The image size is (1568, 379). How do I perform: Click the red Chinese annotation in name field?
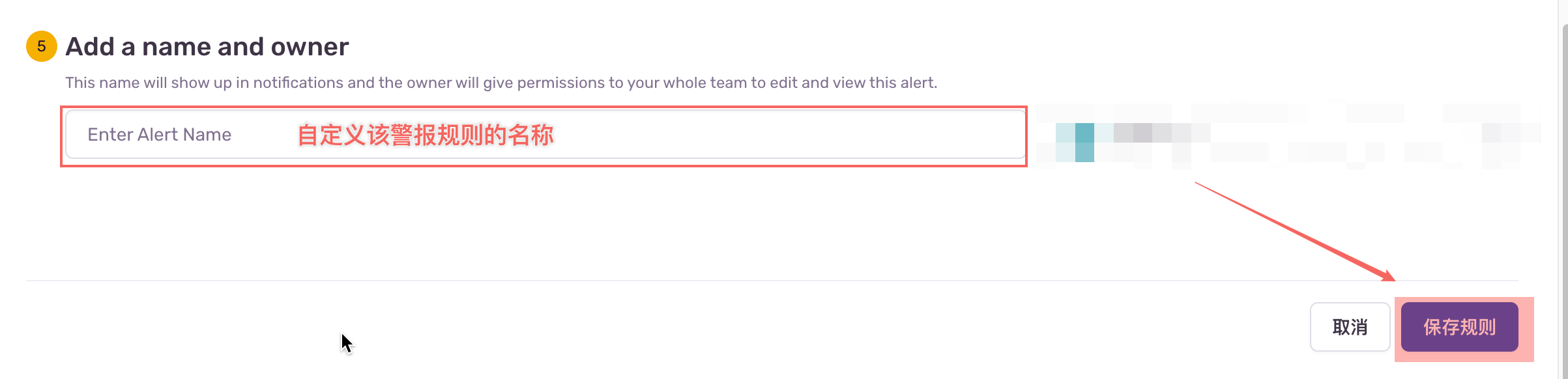(426, 135)
